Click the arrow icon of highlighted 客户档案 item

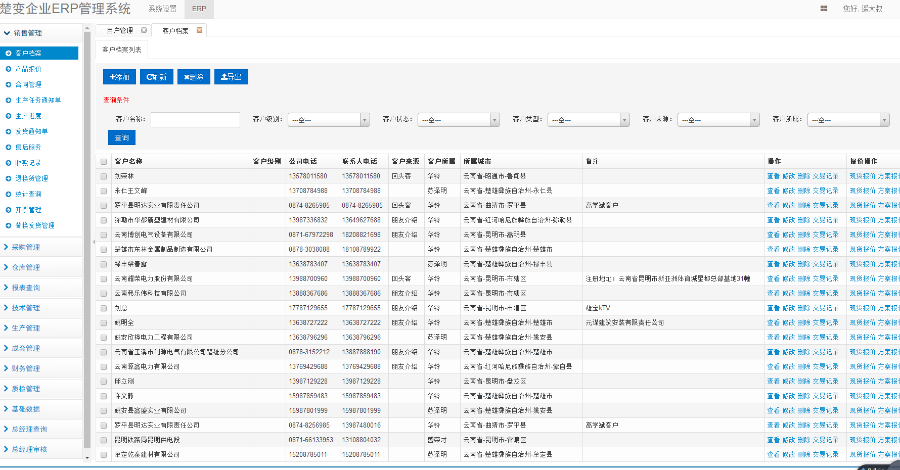[8, 53]
